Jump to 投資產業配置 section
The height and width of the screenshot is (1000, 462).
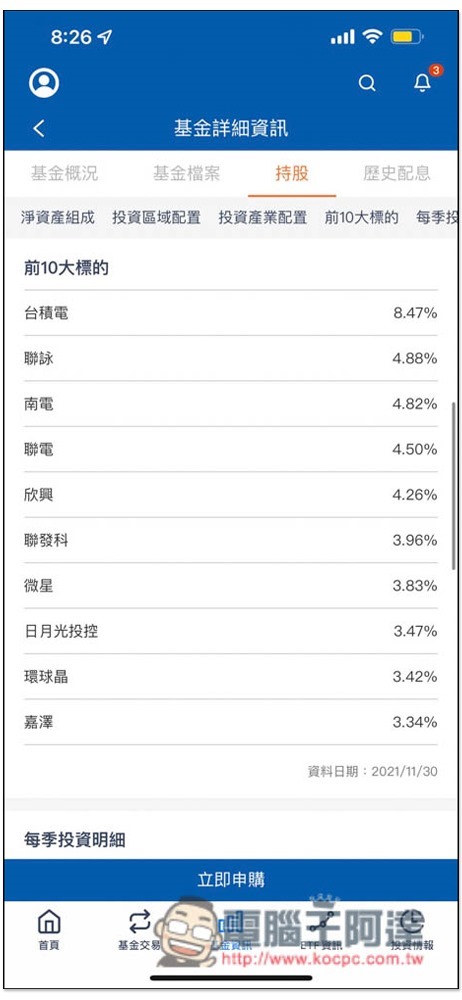click(263, 217)
